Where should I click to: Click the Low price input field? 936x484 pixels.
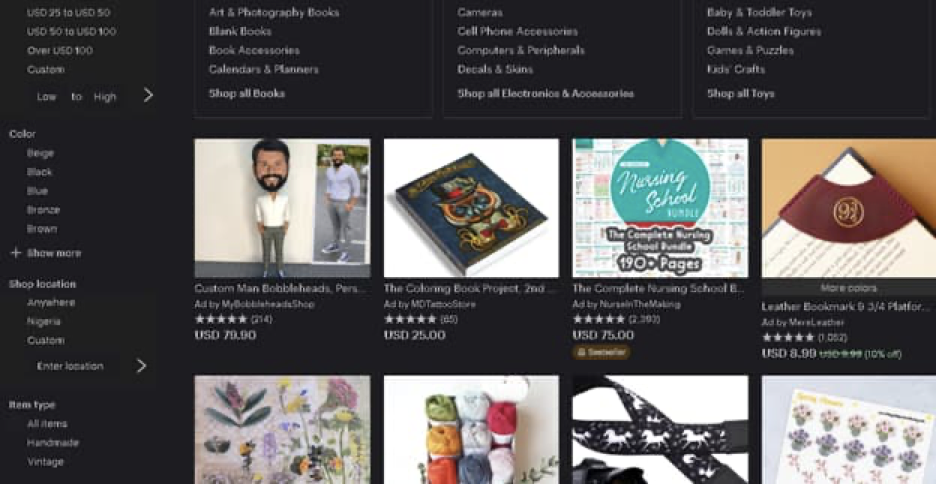coord(47,97)
